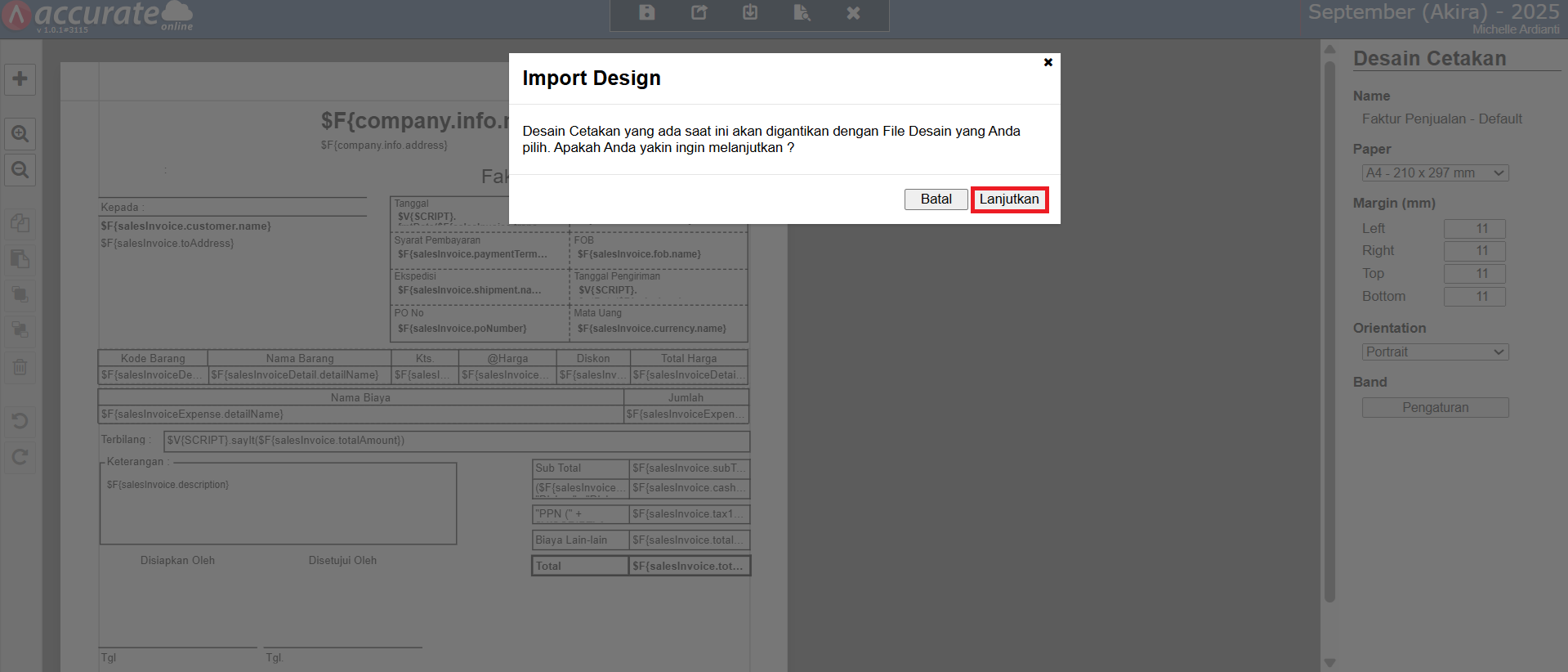Click the Bottom margin input field
Viewport: 1568px width, 672px height.
1474,297
